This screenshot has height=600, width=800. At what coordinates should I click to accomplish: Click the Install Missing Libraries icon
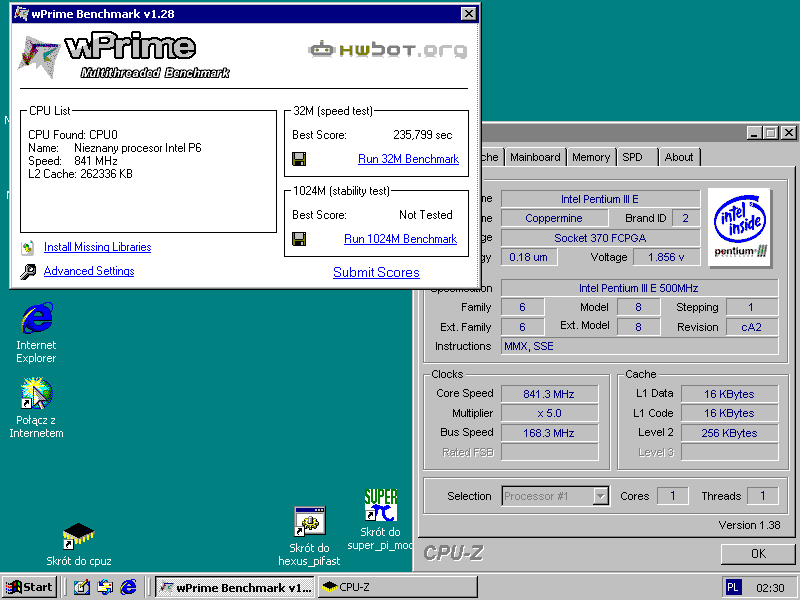[28, 248]
